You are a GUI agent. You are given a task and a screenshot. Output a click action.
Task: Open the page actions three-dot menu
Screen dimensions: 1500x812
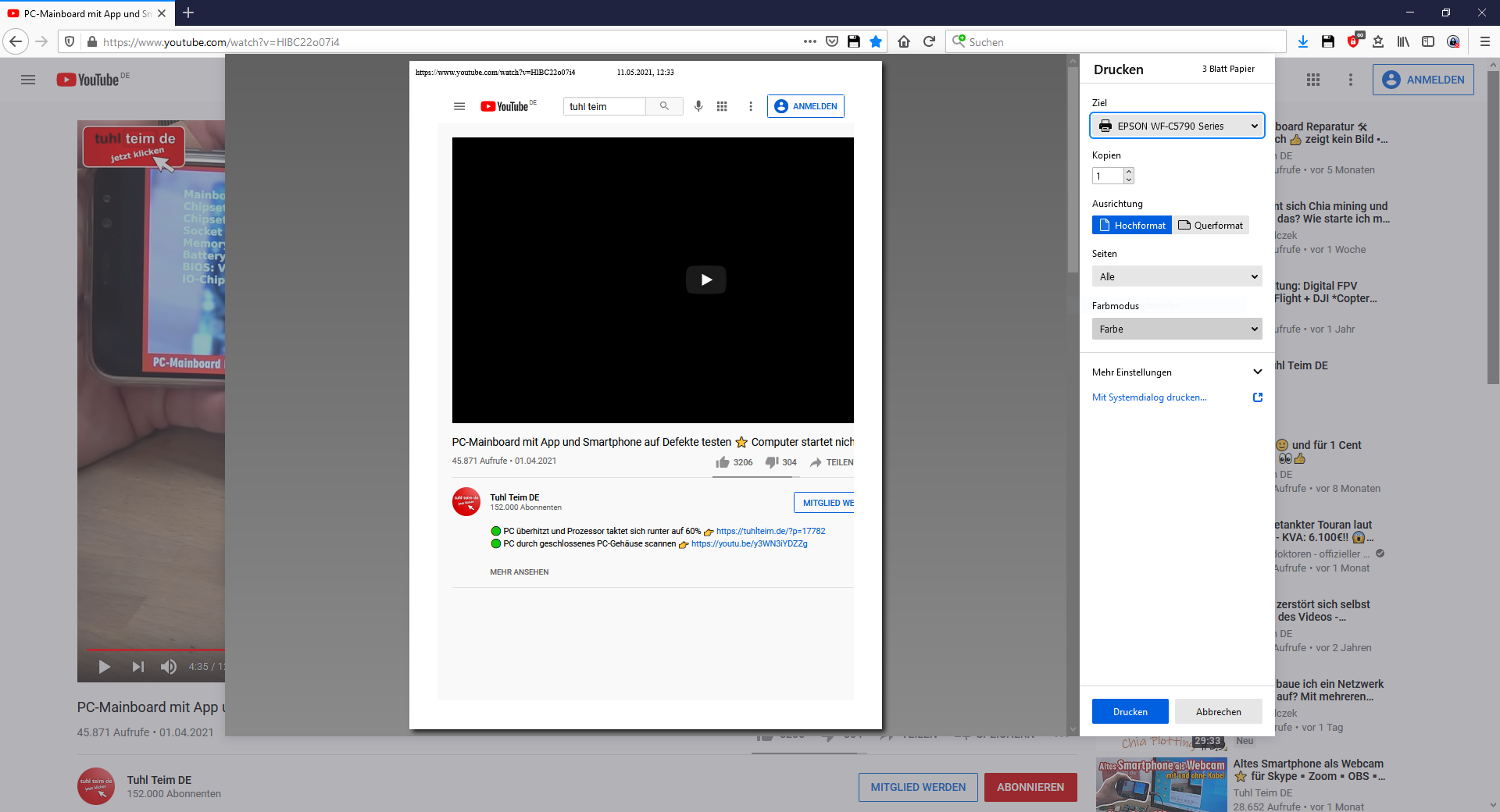pyautogui.click(x=810, y=42)
